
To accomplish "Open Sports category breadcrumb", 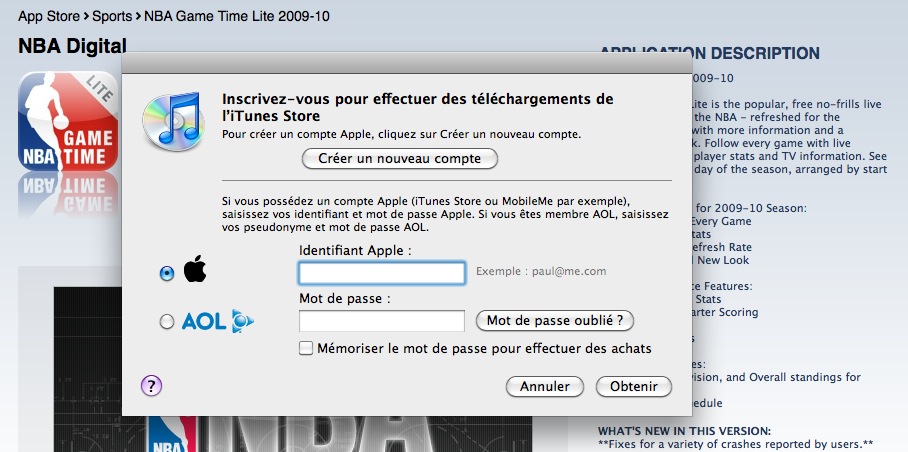I will [112, 16].
